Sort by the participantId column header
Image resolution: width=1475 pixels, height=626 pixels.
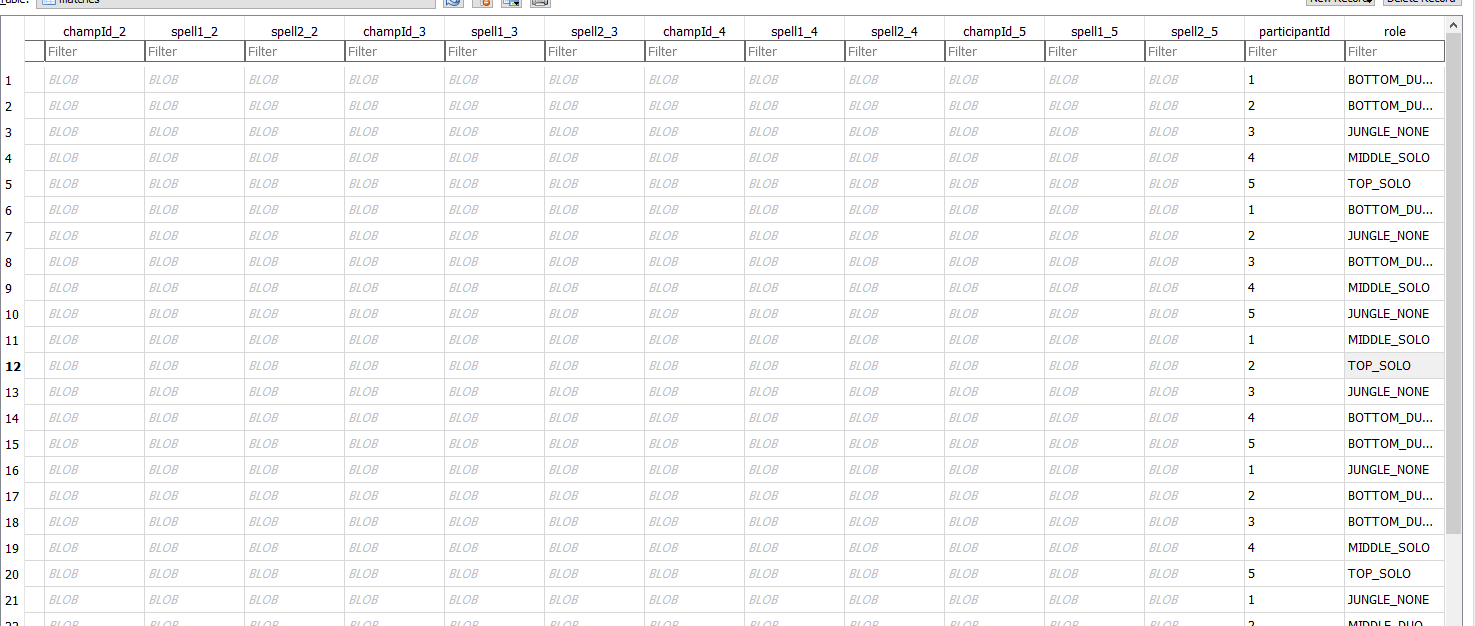pos(1294,31)
